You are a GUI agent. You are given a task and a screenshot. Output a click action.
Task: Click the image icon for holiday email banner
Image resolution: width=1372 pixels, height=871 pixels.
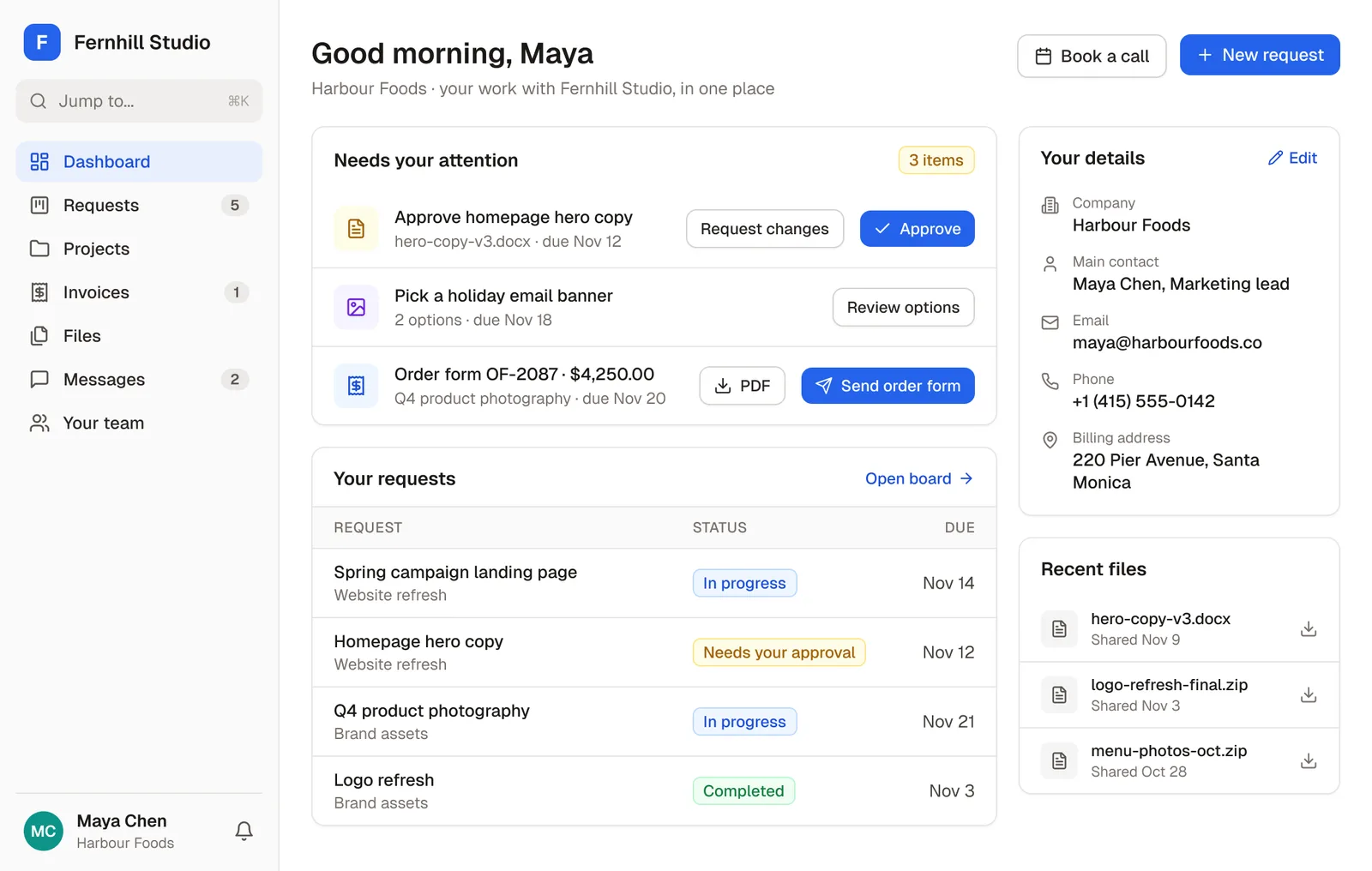coord(356,307)
